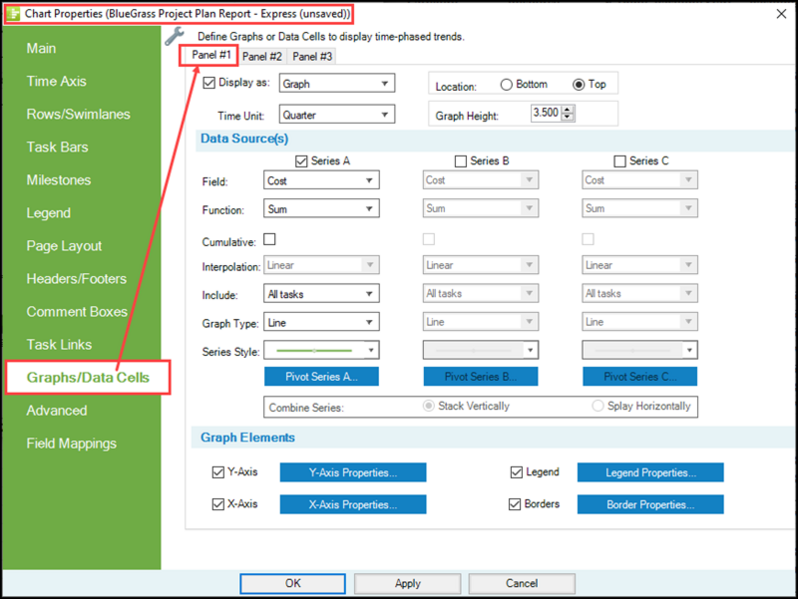
Task: Open Legend Properties
Action: coord(650,472)
